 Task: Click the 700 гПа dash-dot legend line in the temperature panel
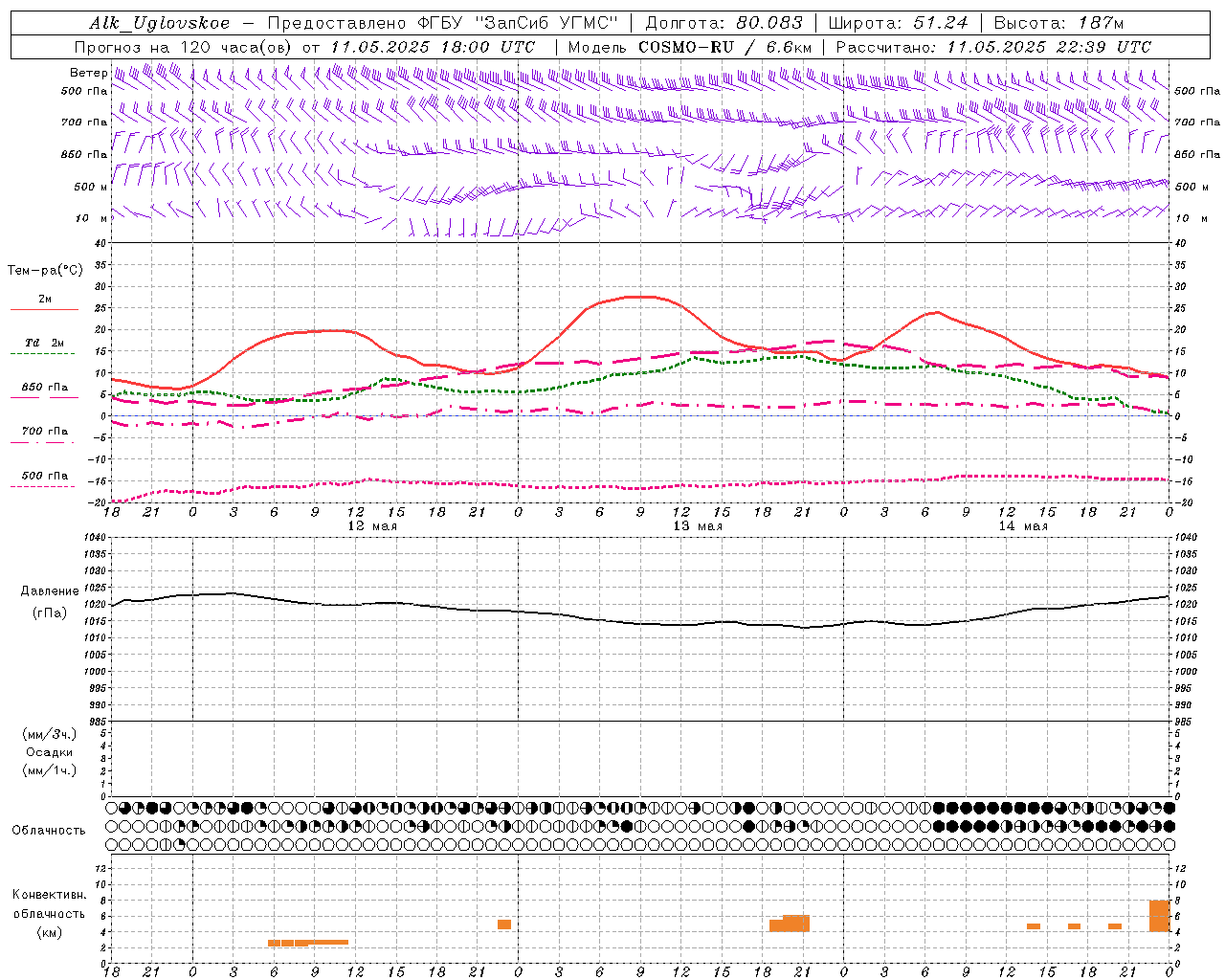(42, 442)
